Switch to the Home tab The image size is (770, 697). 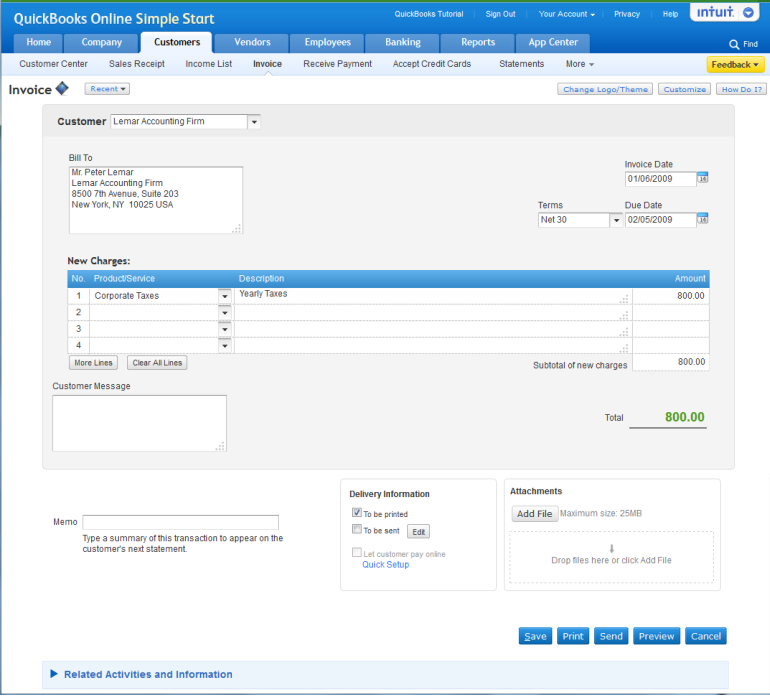click(x=38, y=43)
